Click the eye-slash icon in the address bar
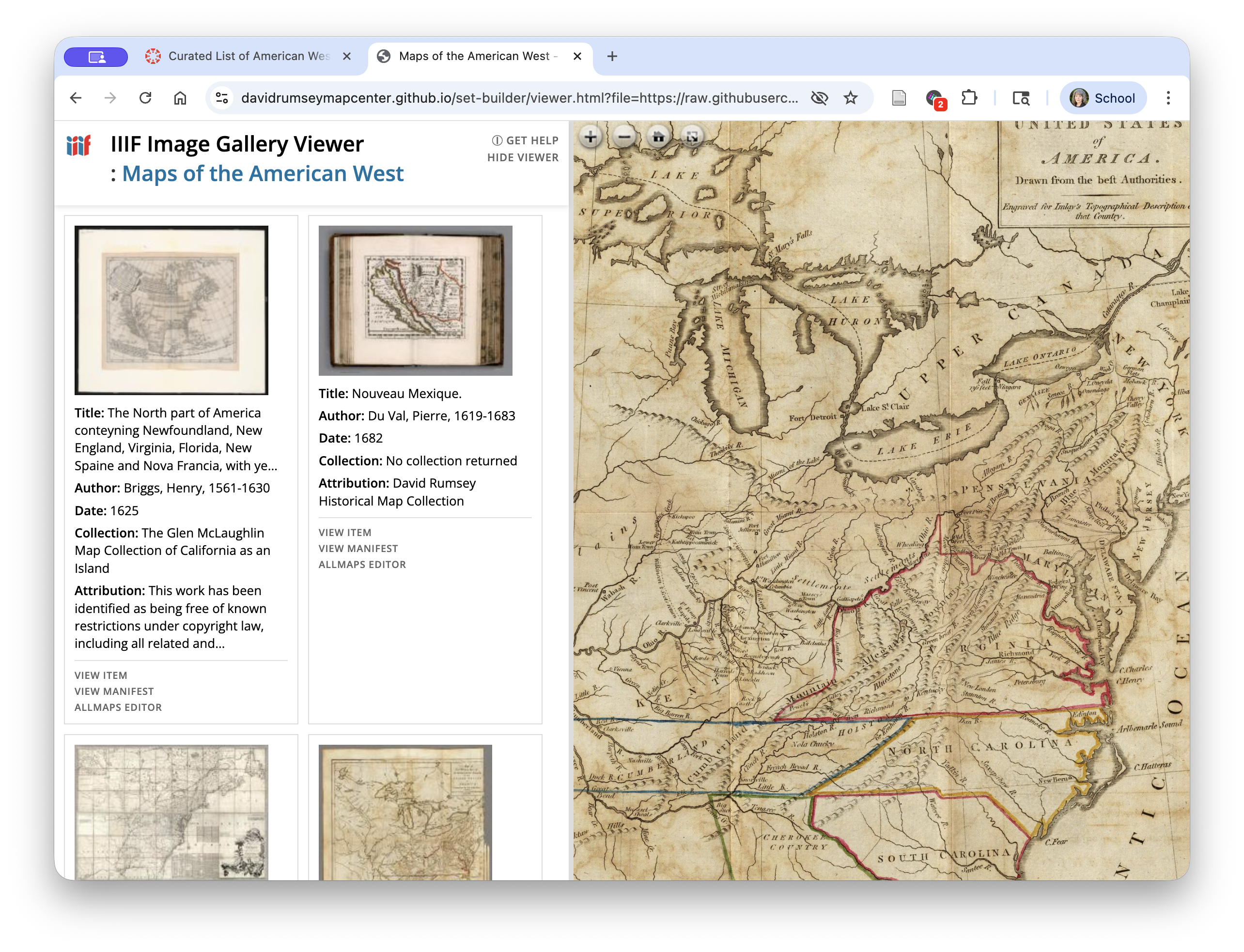1244x952 pixels. coord(820,97)
